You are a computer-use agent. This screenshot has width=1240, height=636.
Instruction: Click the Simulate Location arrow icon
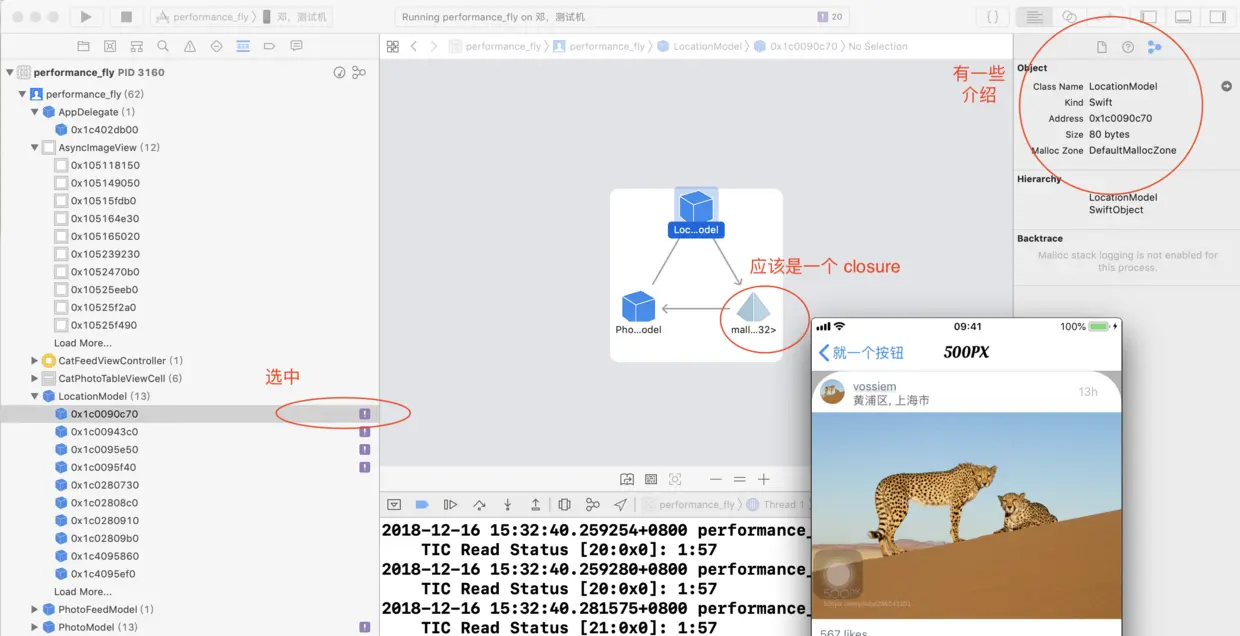click(x=620, y=505)
